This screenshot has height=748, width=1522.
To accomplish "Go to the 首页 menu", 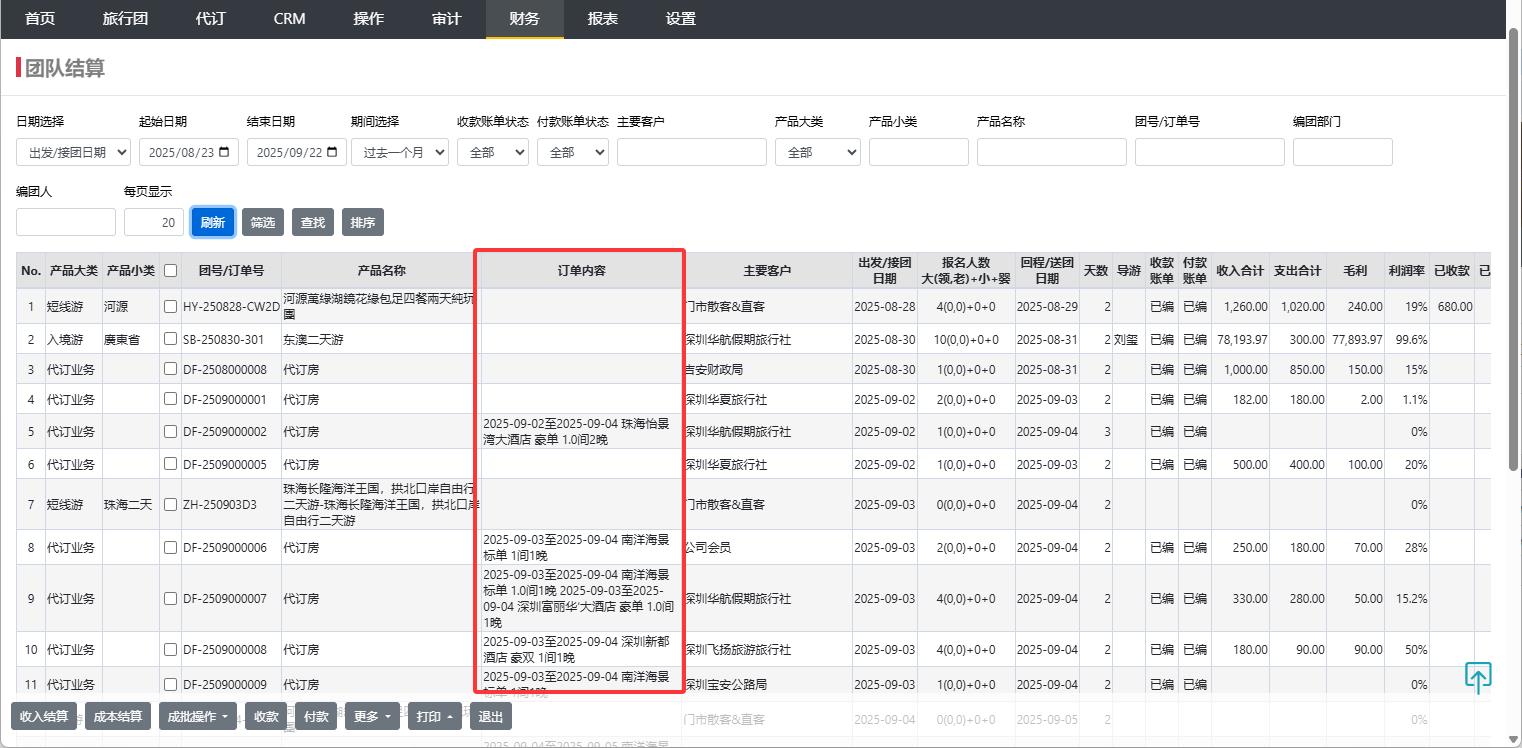I will pyautogui.click(x=39, y=19).
